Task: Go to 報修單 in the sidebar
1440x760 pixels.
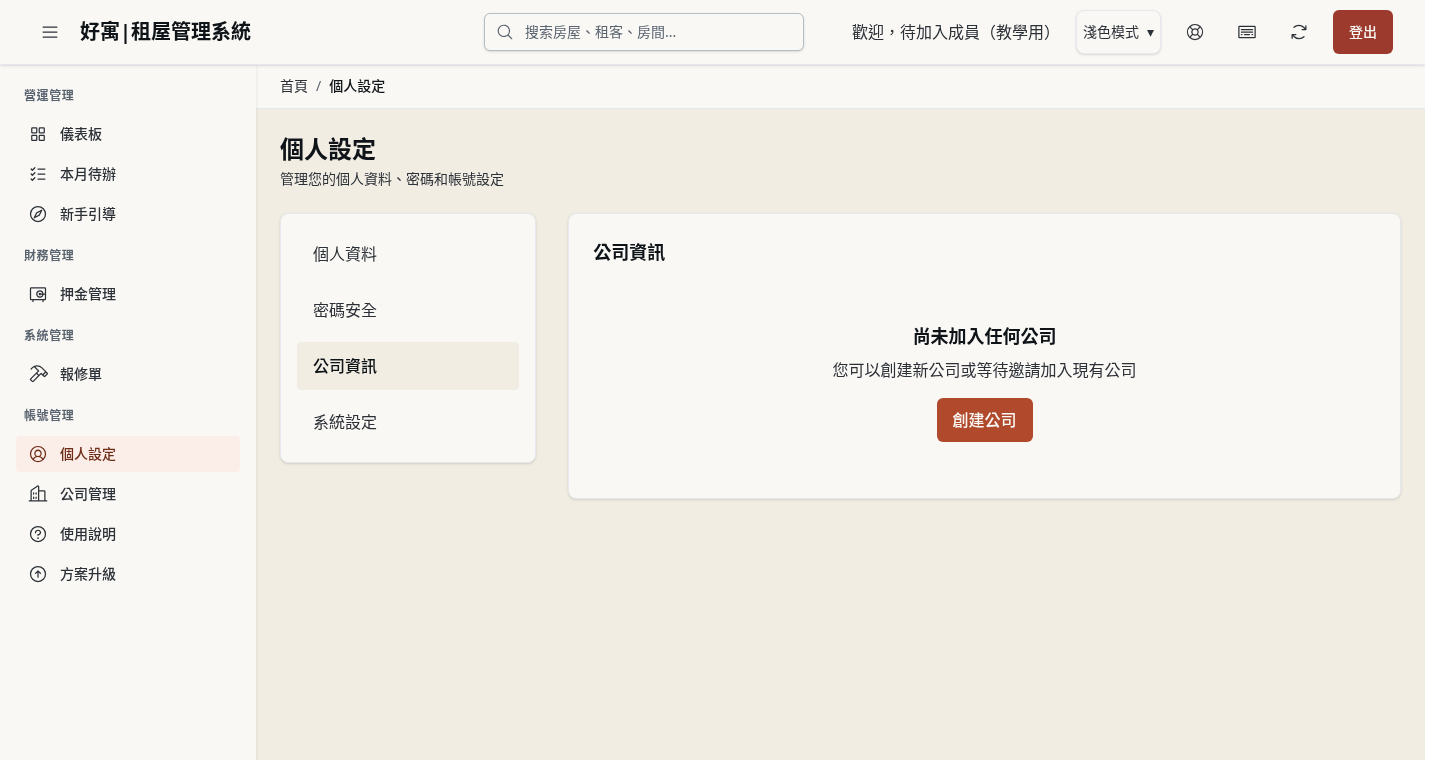Action: (x=128, y=374)
